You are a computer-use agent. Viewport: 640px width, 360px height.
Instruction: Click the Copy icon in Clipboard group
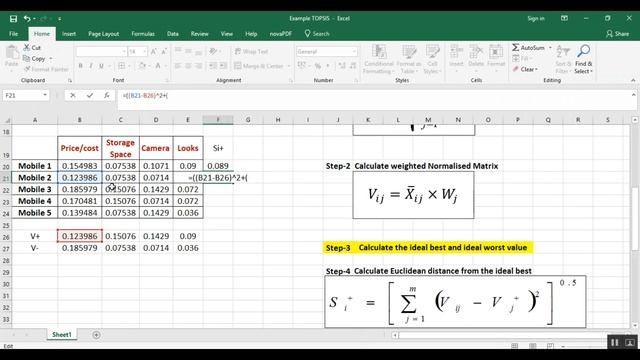tap(27, 59)
